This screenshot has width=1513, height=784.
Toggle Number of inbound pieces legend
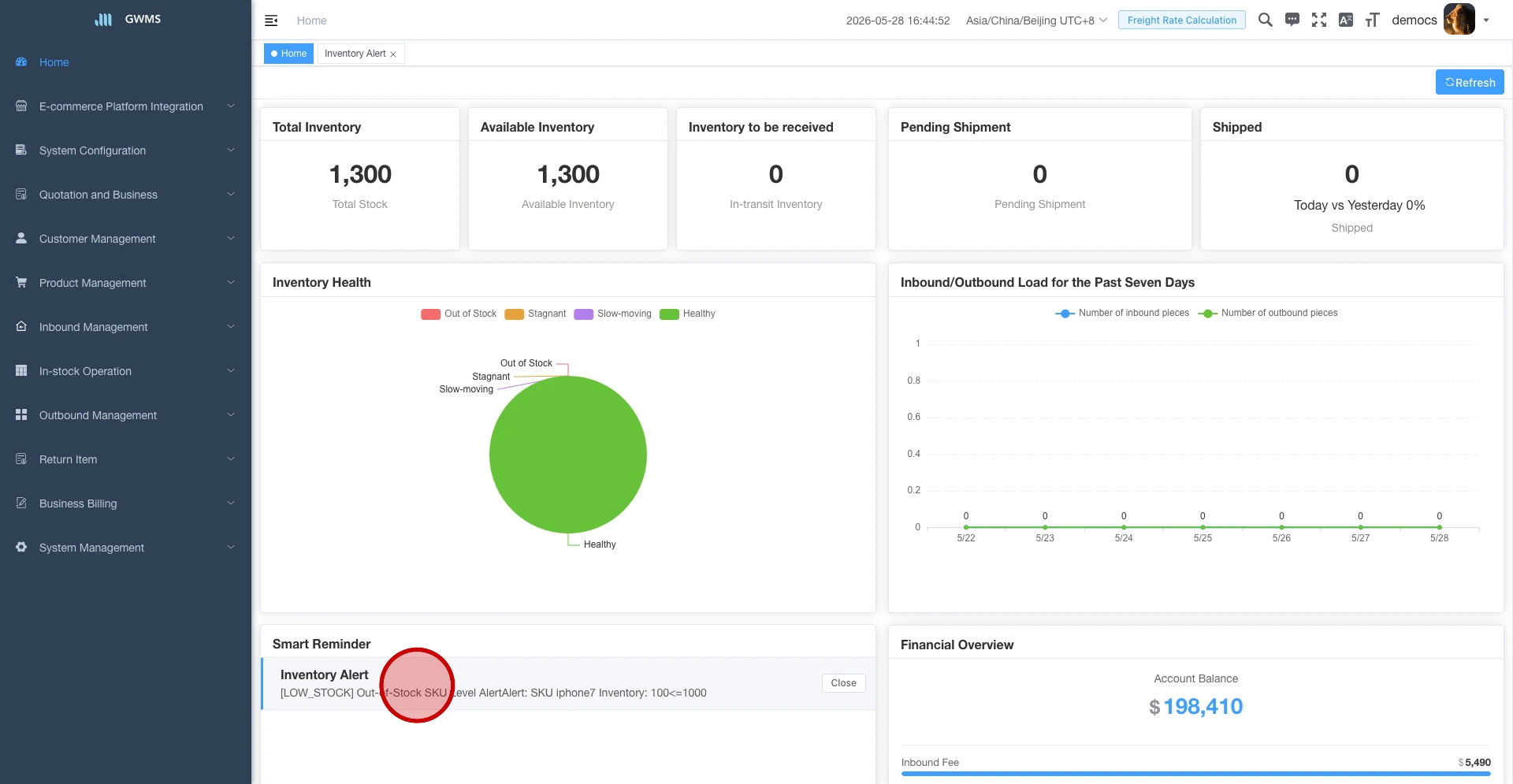[x=1122, y=313]
